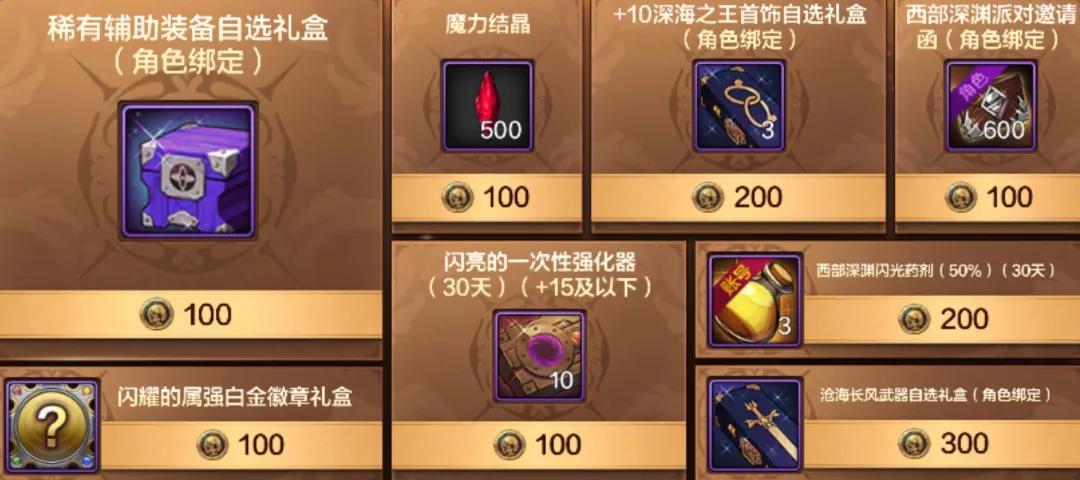Click the yellow 闪光药剂 potion icon

(756, 299)
